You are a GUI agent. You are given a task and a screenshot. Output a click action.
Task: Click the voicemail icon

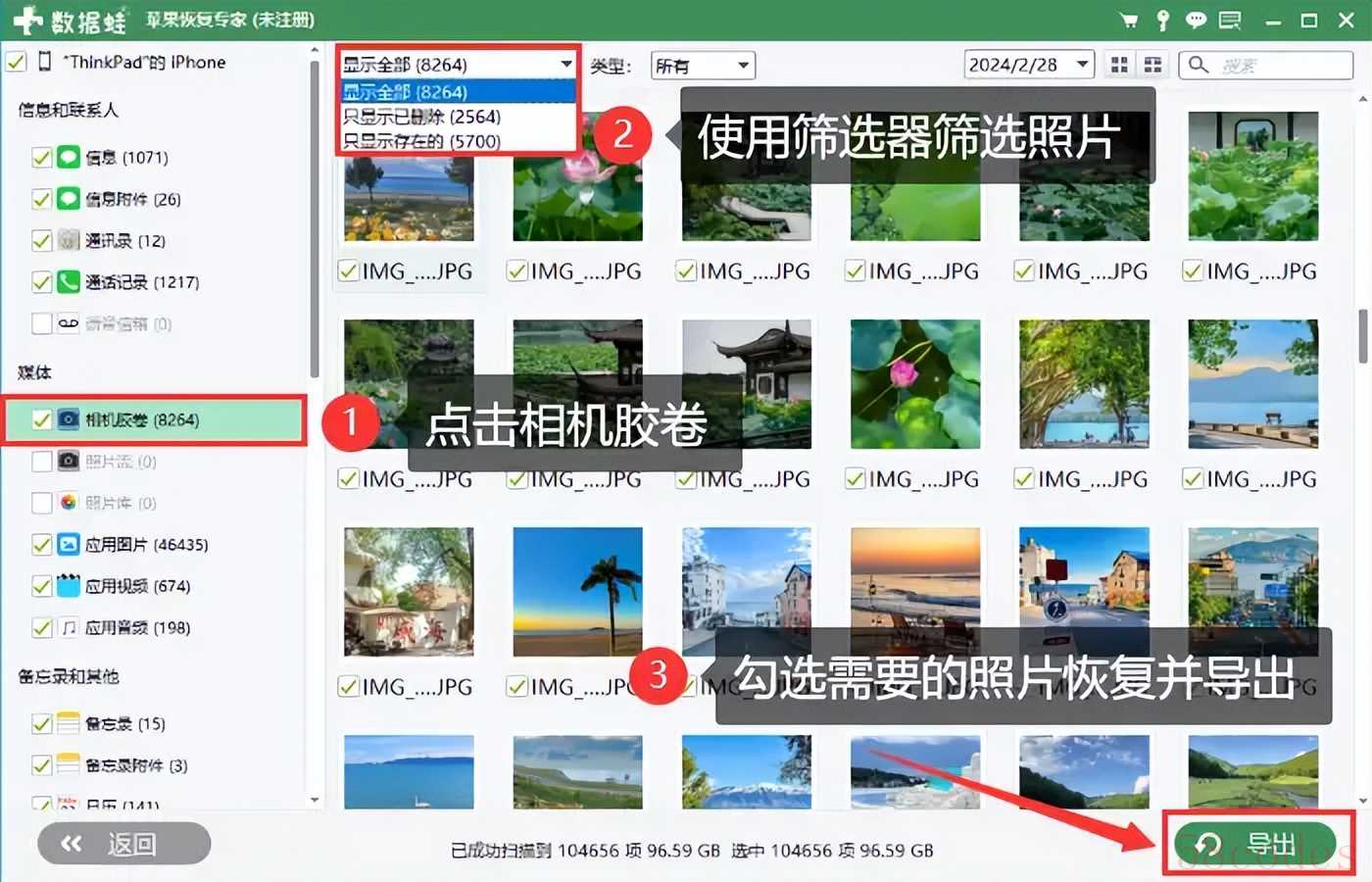click(x=68, y=323)
